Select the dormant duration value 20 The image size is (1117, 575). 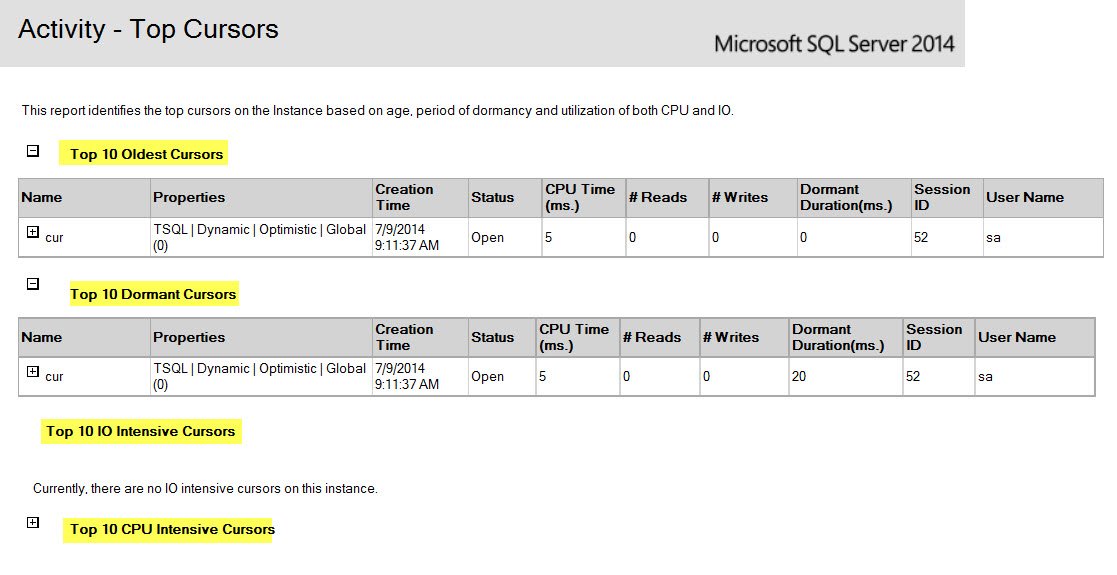800,377
